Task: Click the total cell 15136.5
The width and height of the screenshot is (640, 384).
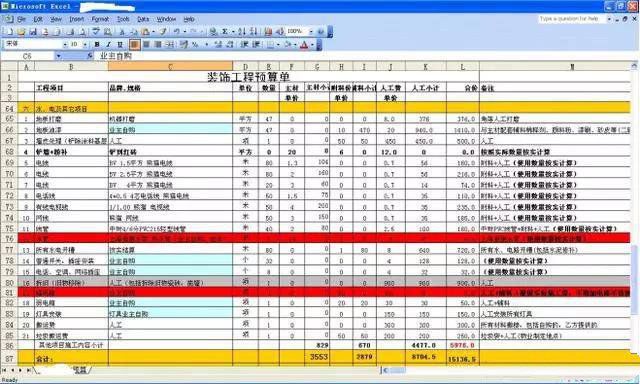Action: coord(462,359)
